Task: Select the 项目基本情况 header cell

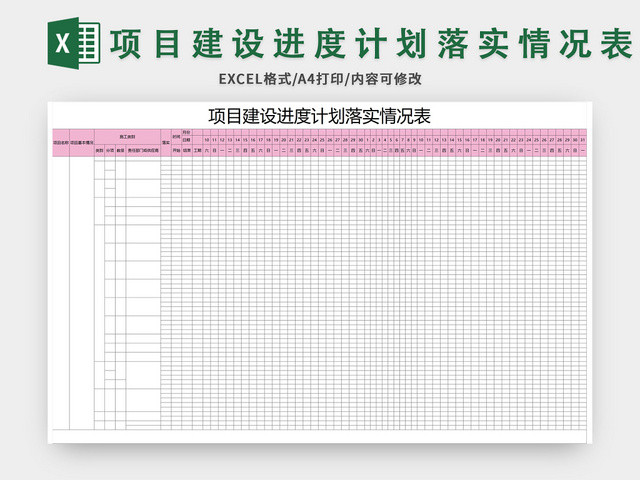Action: point(82,143)
